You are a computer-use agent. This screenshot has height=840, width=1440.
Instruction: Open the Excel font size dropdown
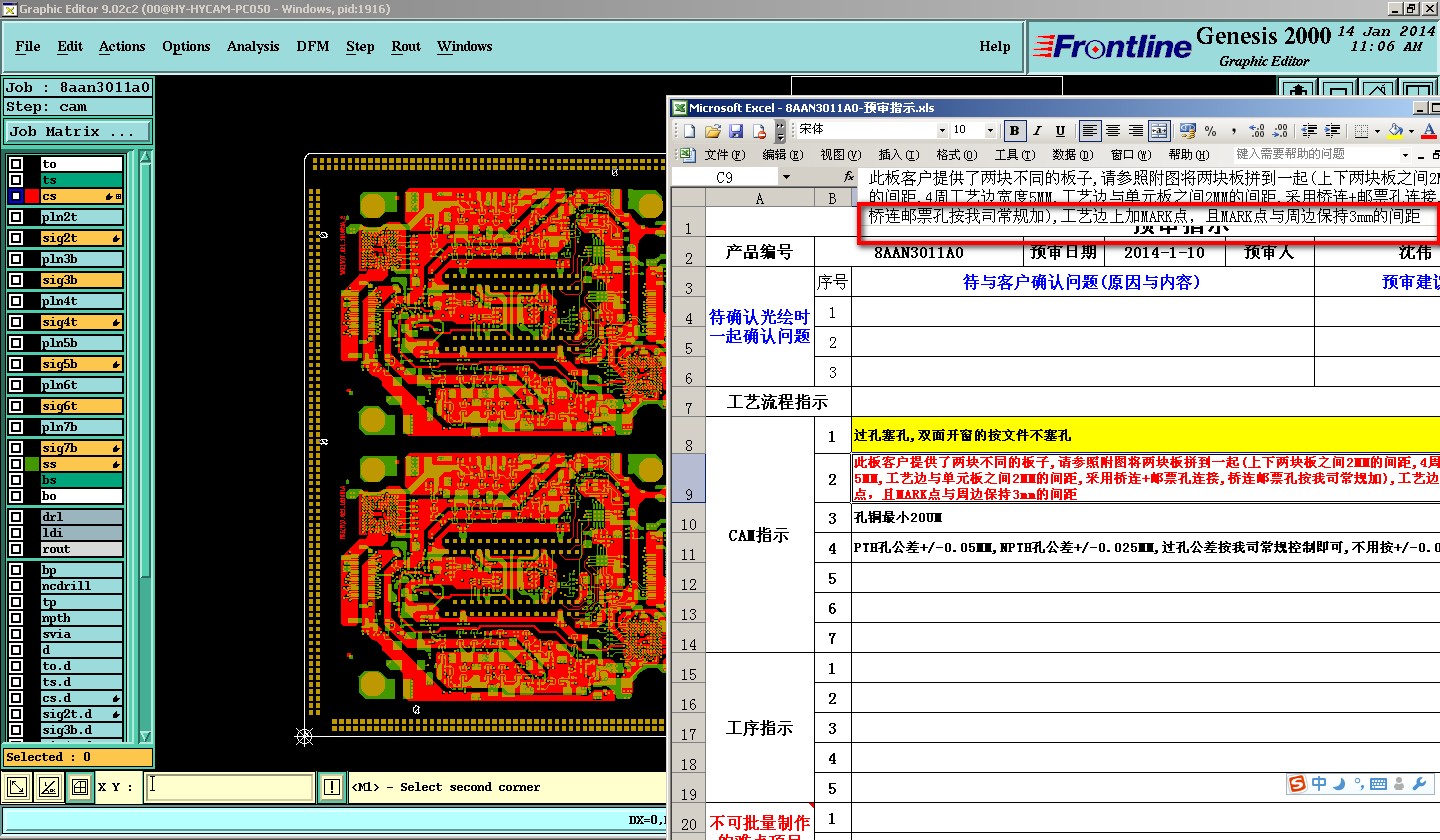tap(990, 131)
